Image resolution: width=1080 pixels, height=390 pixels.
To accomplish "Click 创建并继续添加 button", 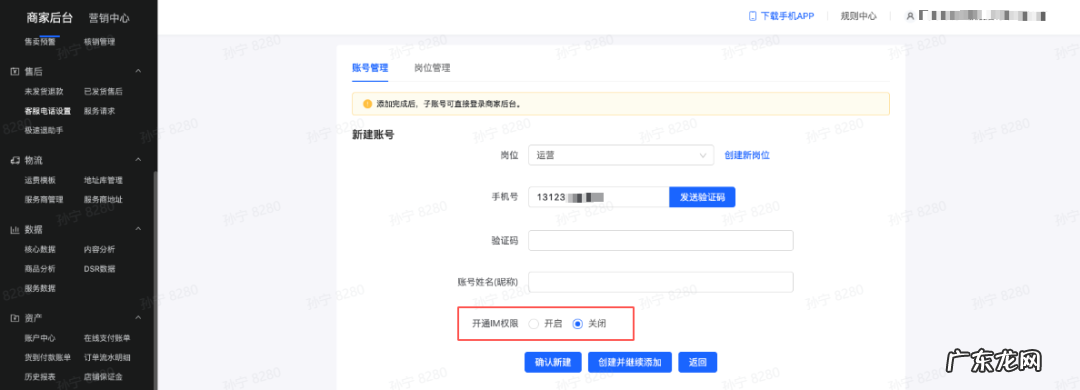I will tap(630, 362).
